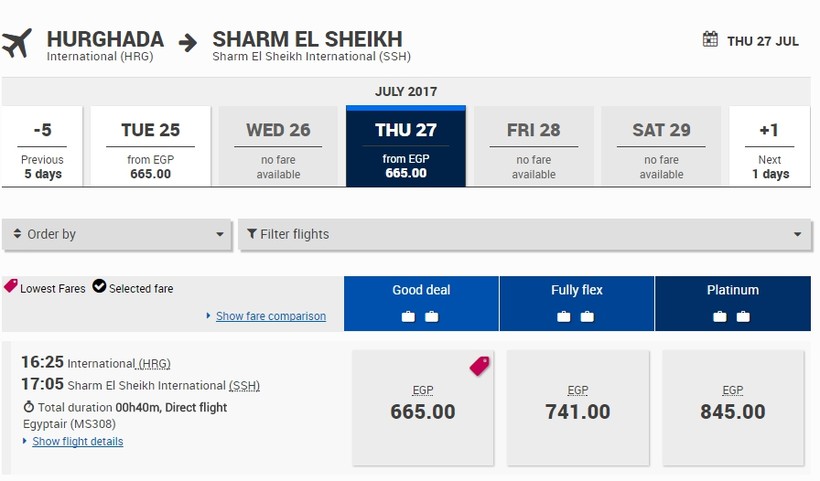Click the clock icon beside Total duration
This screenshot has width=820, height=481.
(x=28, y=408)
